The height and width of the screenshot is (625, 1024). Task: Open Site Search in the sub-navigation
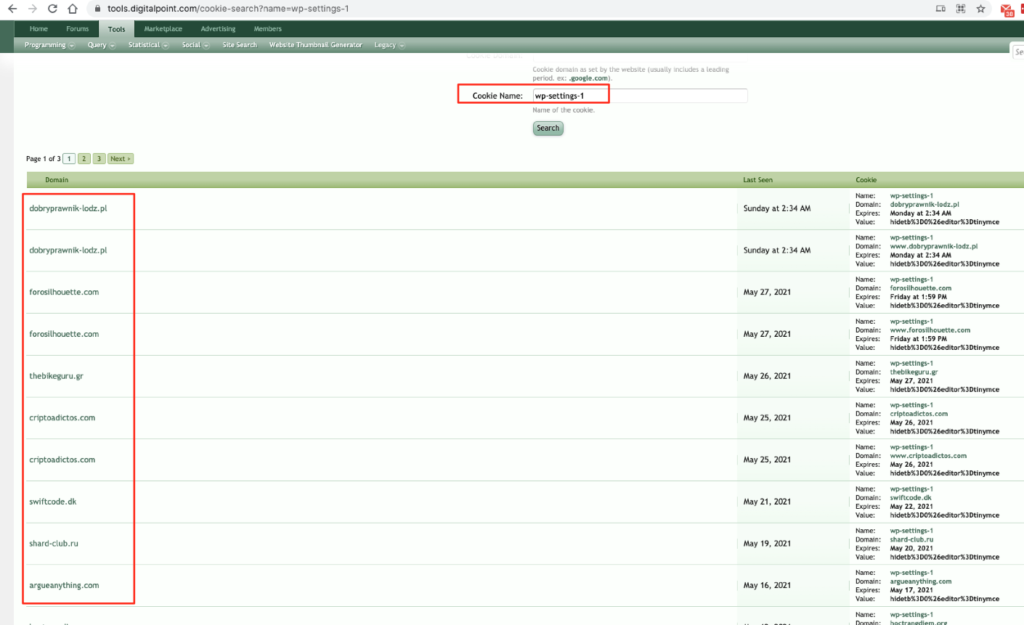pyautogui.click(x=239, y=45)
